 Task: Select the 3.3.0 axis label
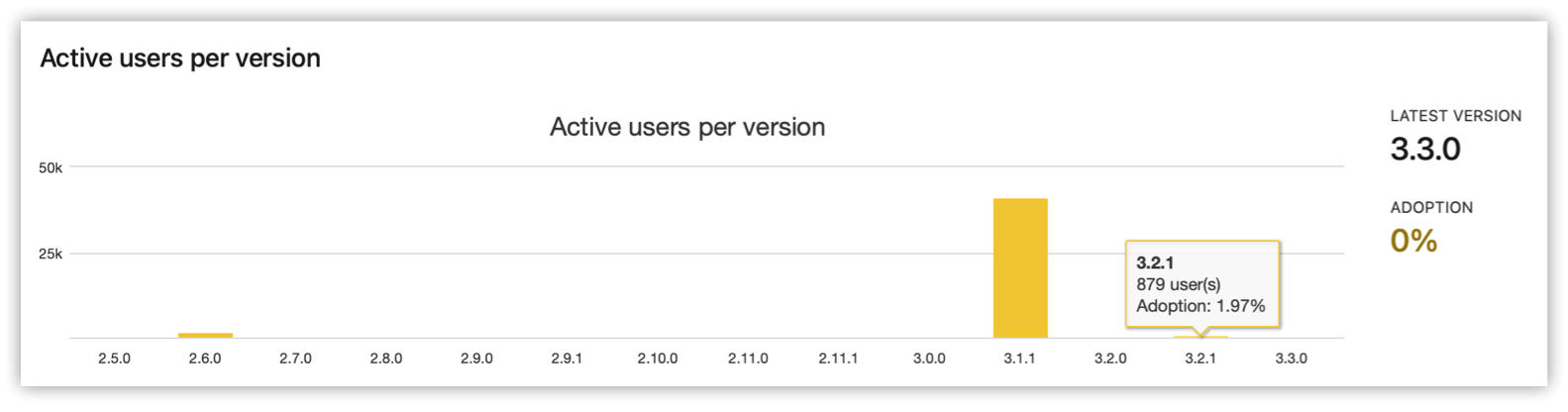(1292, 359)
